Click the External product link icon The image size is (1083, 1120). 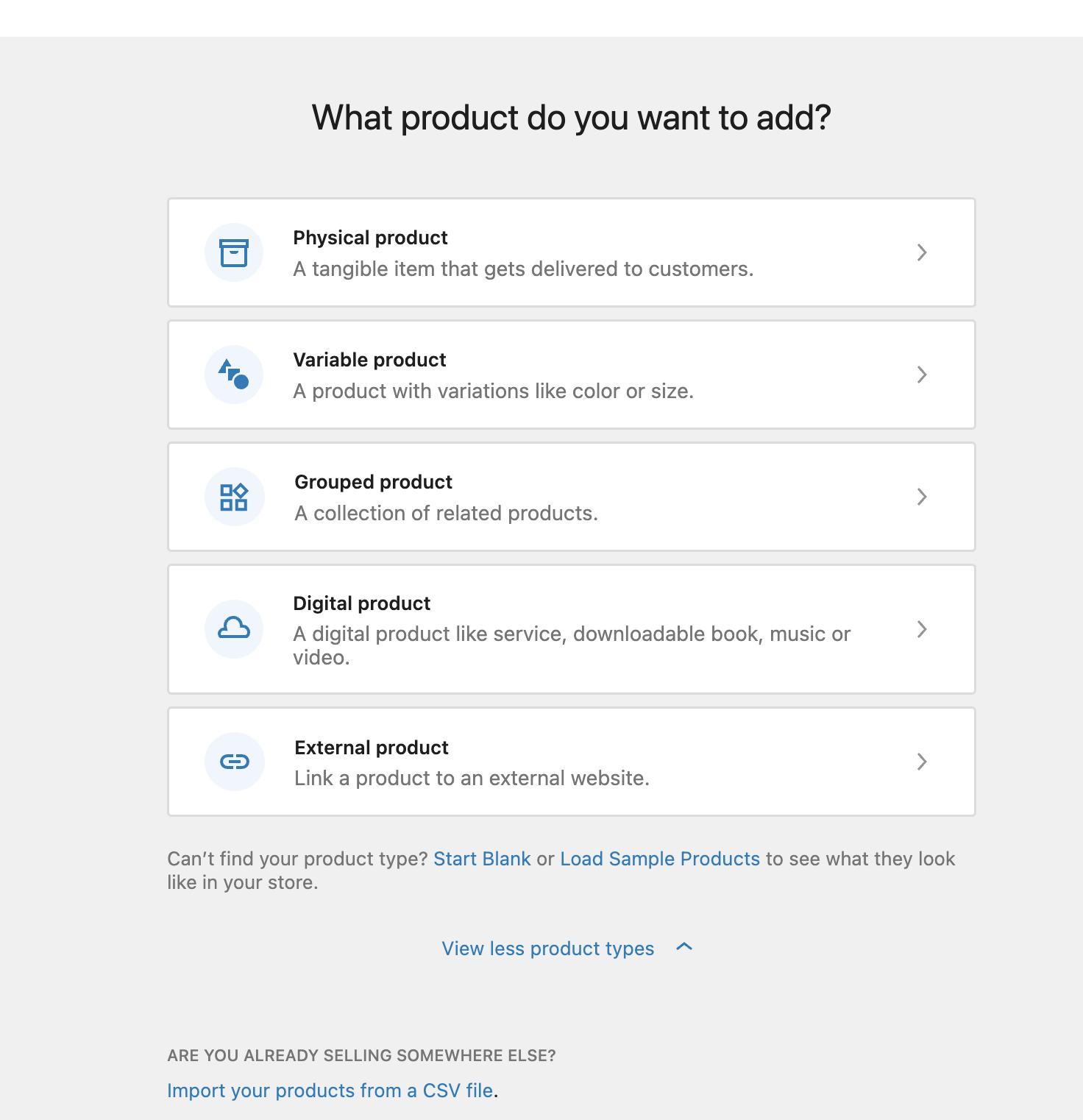(x=233, y=762)
